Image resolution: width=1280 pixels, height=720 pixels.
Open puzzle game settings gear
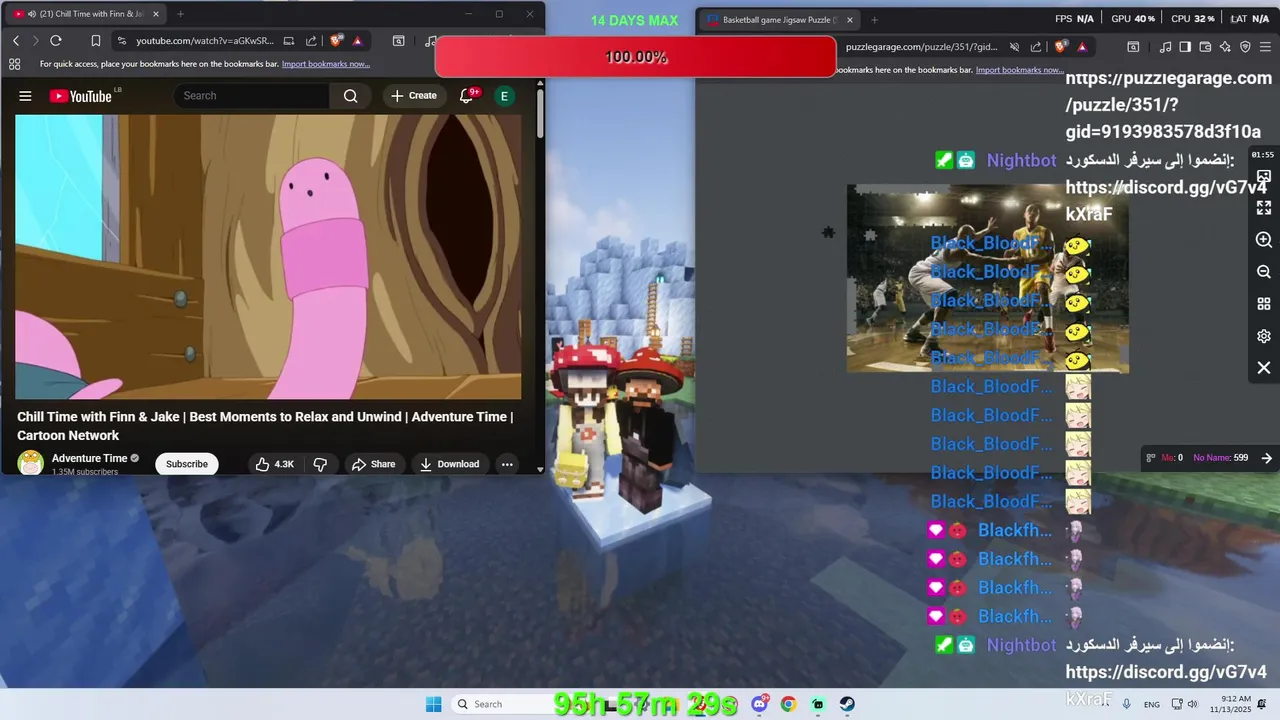[1264, 336]
